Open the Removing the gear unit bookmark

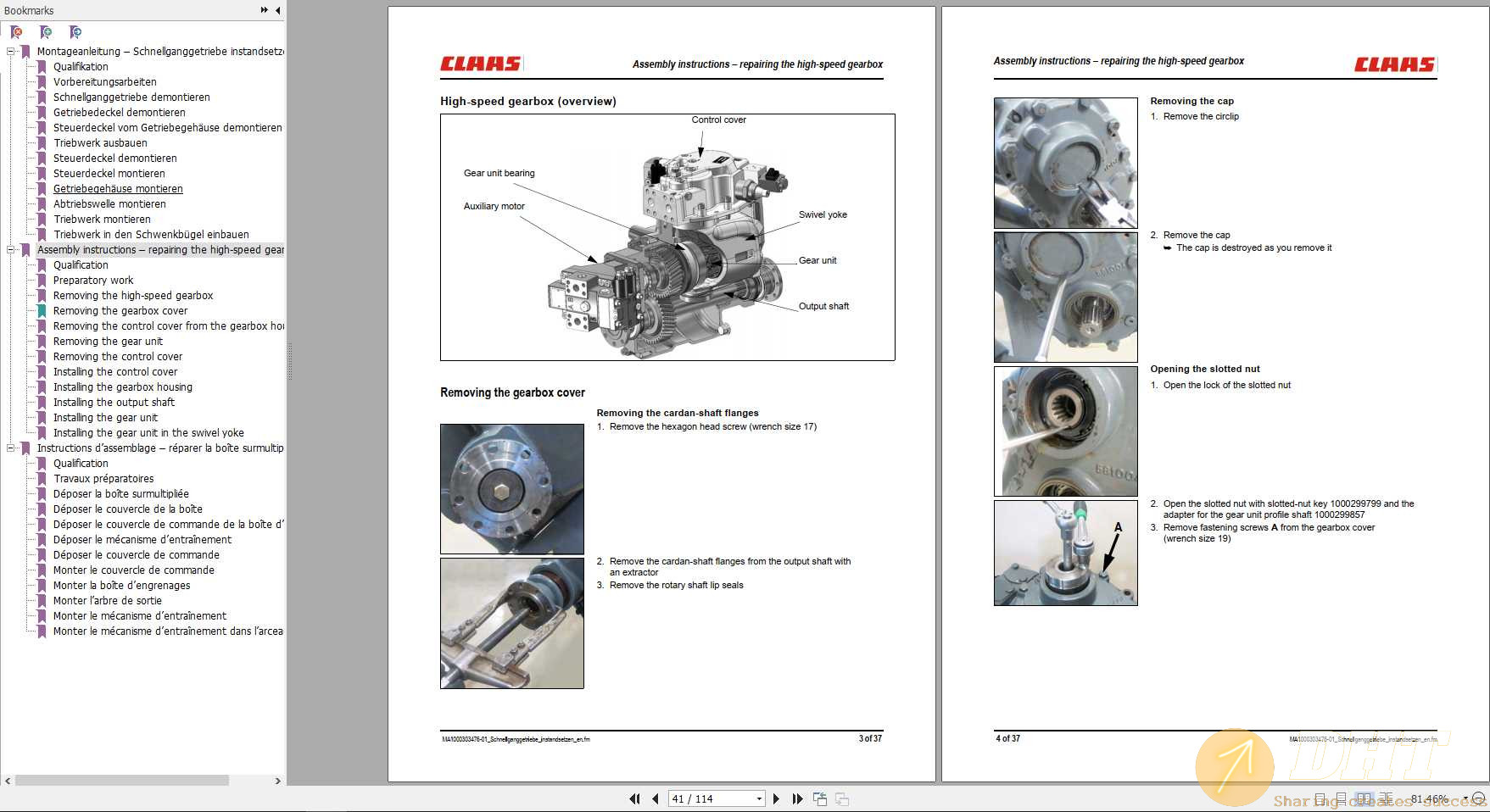(x=108, y=341)
